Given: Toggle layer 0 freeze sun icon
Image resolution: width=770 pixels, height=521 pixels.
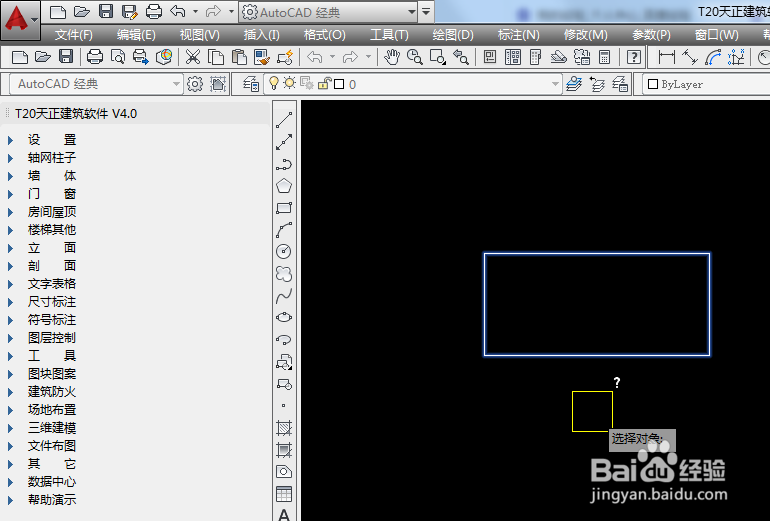Looking at the screenshot, I should [290, 83].
